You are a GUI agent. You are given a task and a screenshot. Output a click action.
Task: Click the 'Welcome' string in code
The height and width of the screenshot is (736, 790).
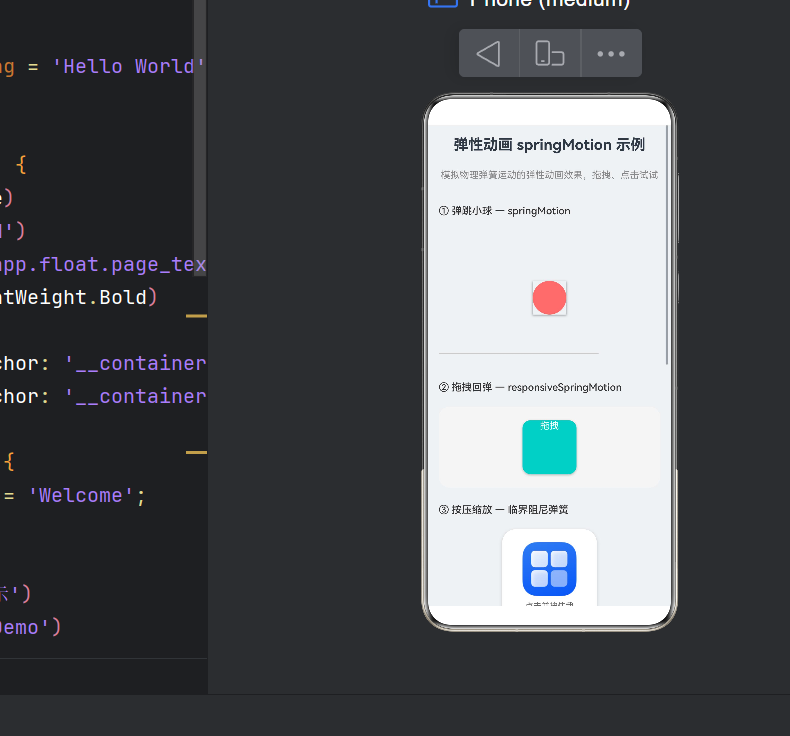point(81,496)
